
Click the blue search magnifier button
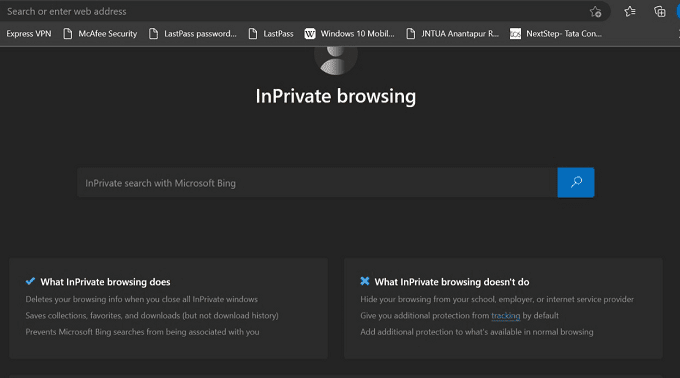pos(576,182)
